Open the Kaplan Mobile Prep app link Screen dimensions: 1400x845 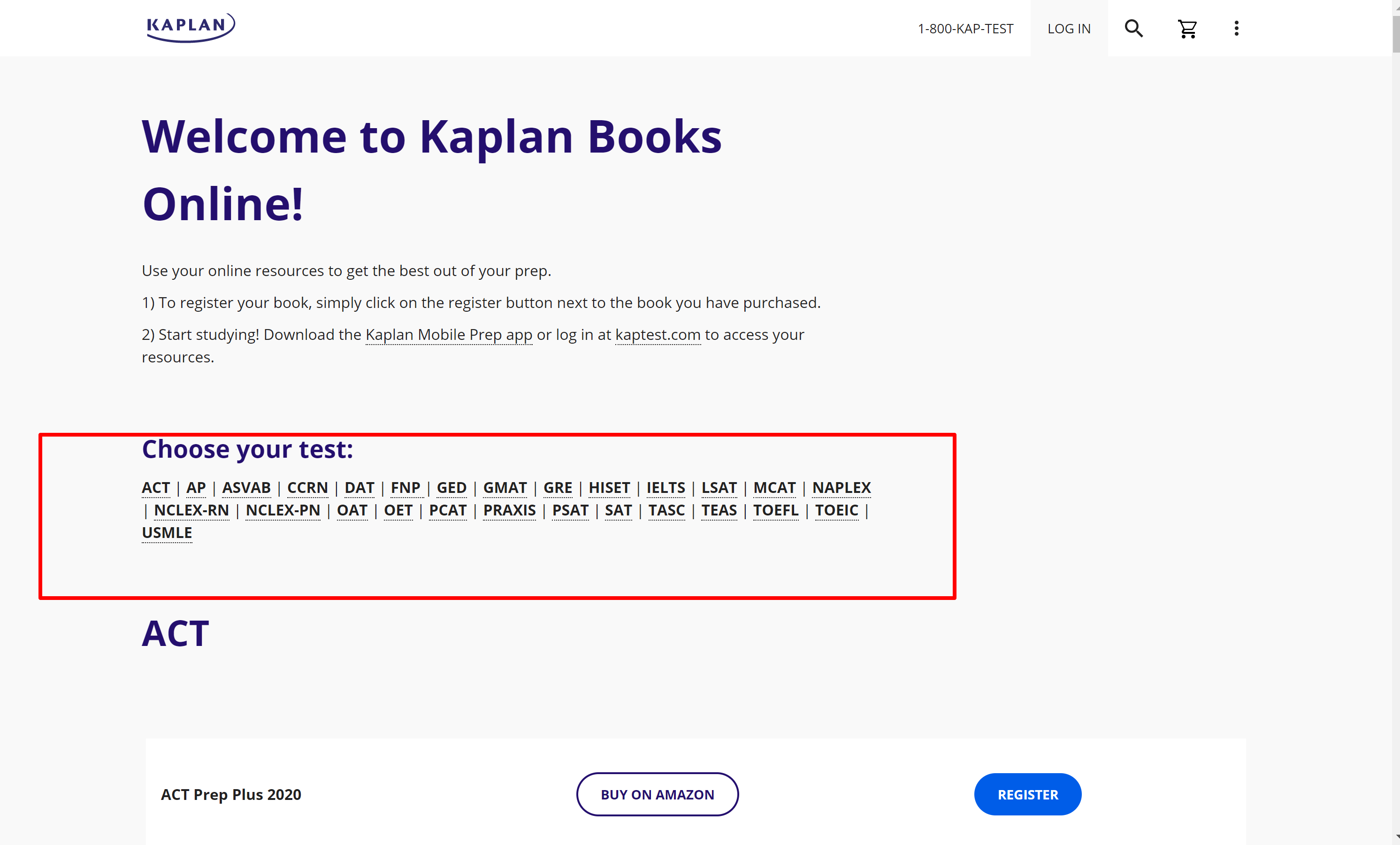[x=448, y=335]
